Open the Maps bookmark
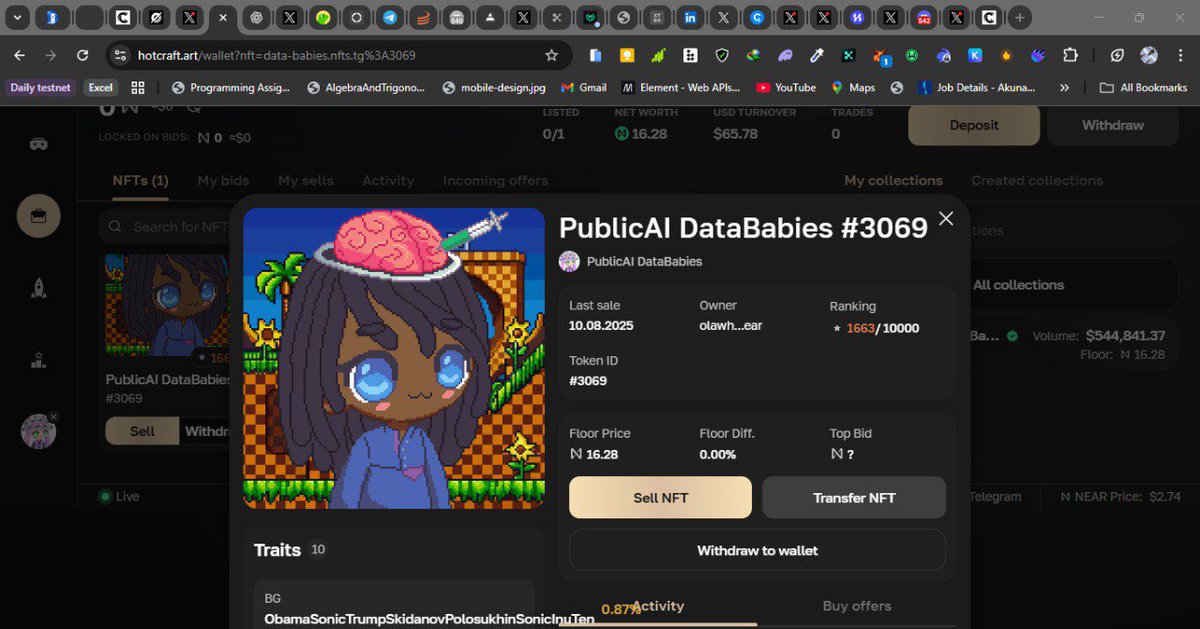The width and height of the screenshot is (1200, 629). click(852, 88)
